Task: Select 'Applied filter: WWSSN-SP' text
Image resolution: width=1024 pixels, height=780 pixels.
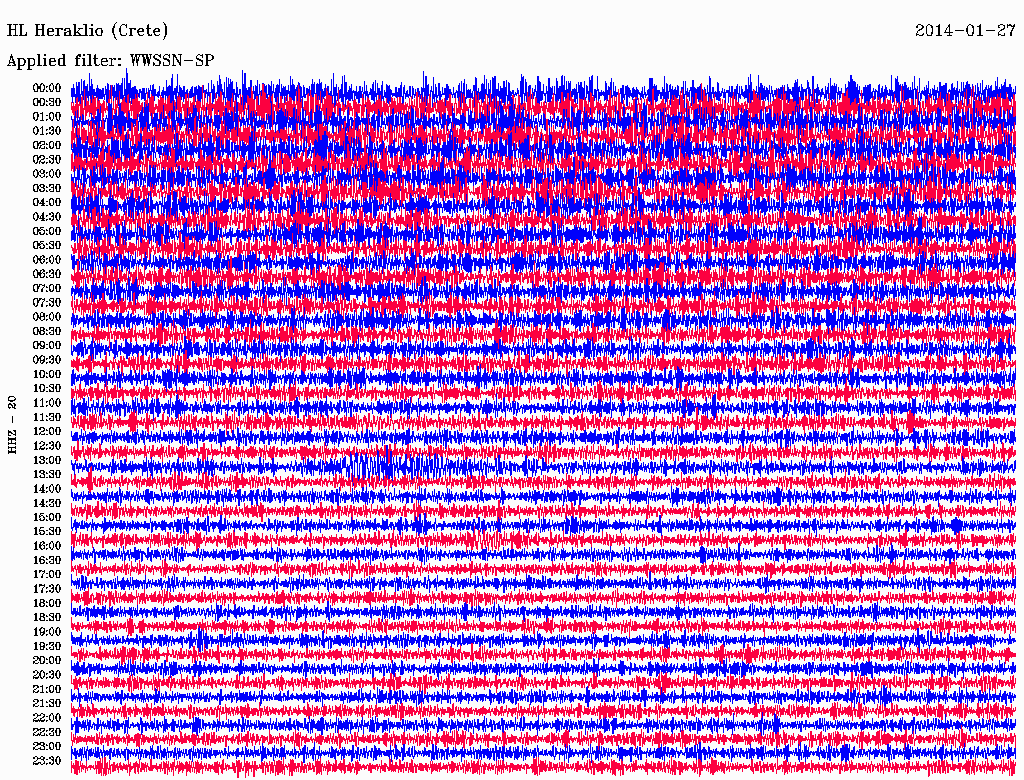Action: (110, 61)
